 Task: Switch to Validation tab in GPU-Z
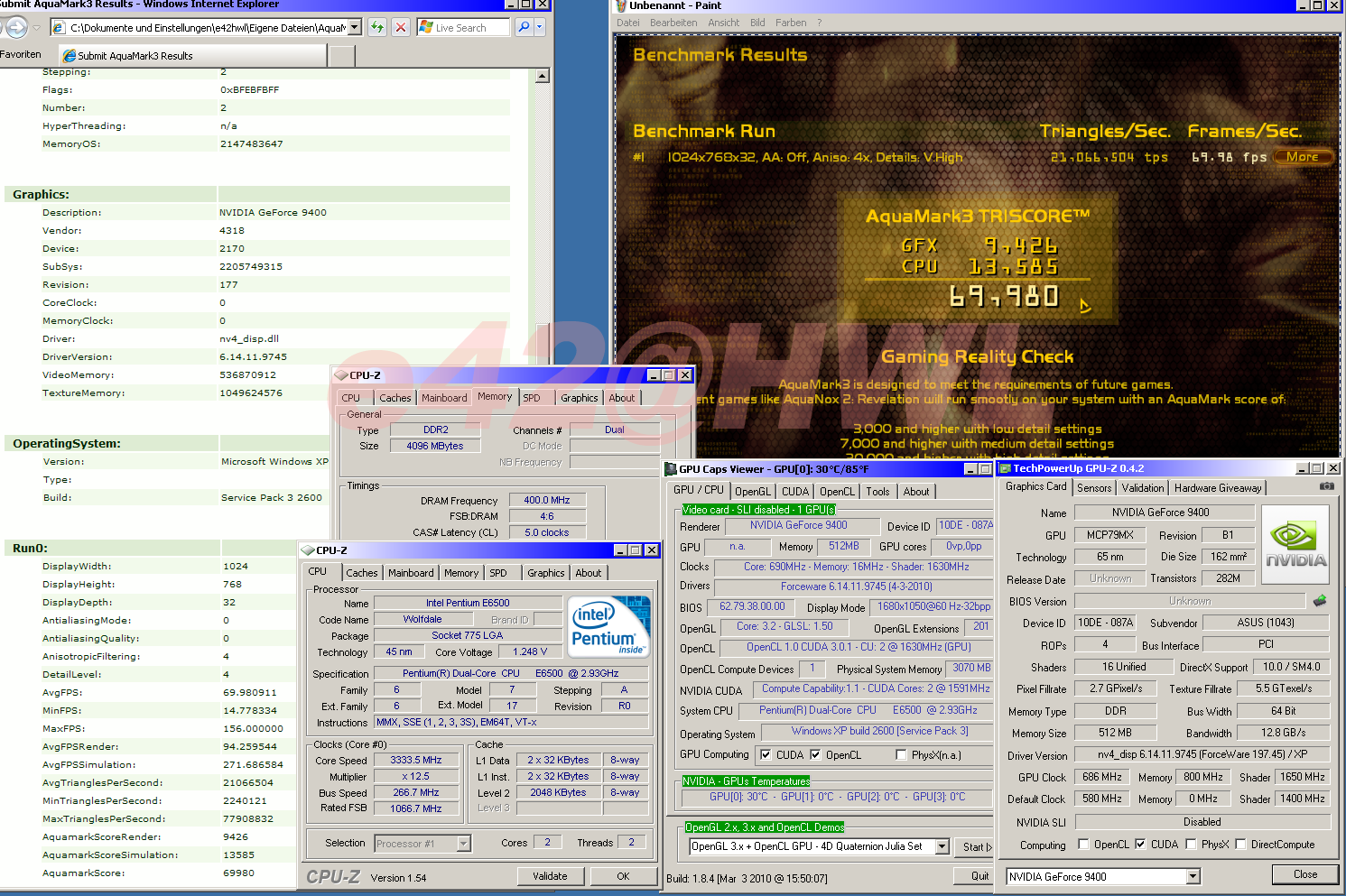point(1143,488)
